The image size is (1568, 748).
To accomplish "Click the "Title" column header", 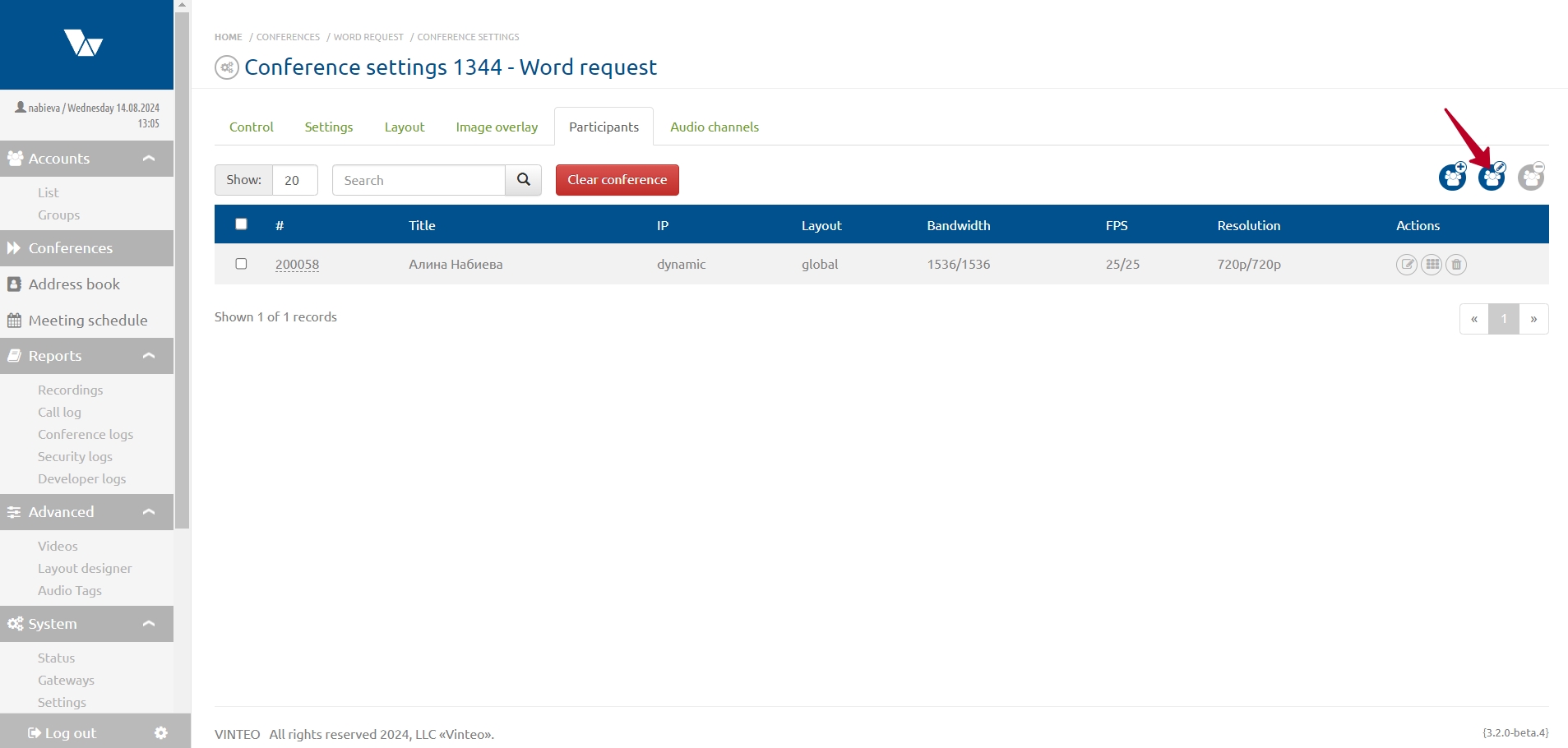I will coord(422,225).
